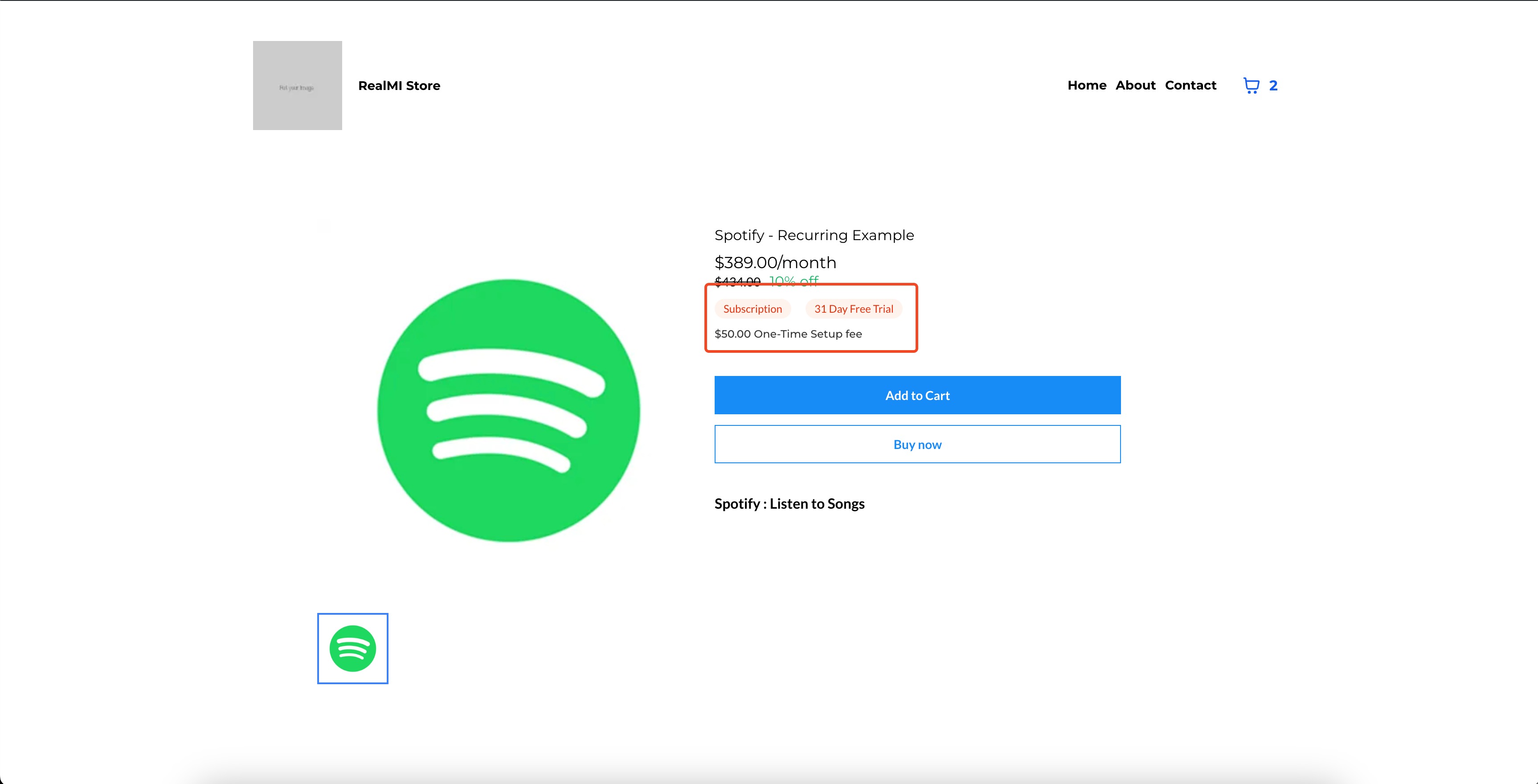Select the $389.00/month price text
Image resolution: width=1538 pixels, height=784 pixels.
[775, 263]
